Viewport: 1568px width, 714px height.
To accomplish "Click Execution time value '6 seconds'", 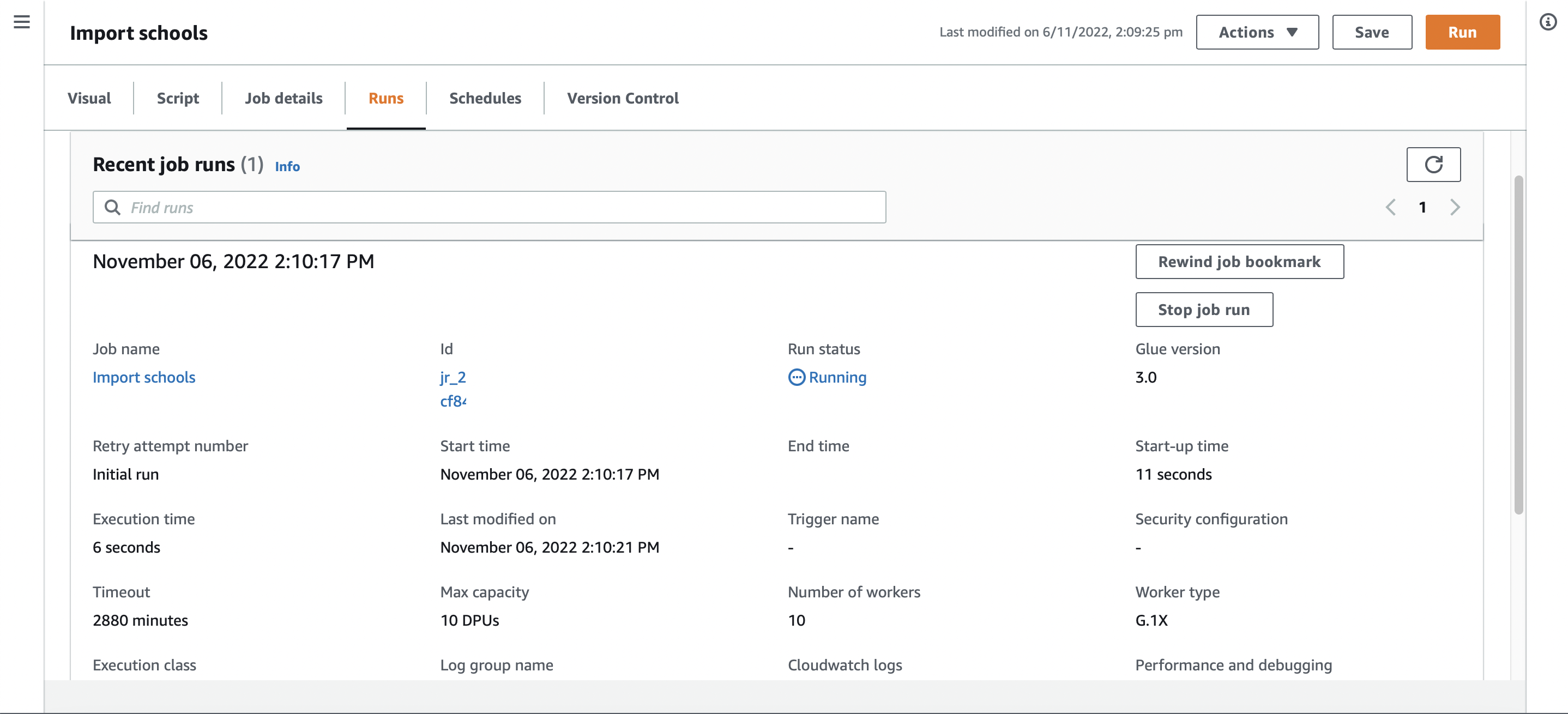I will [x=126, y=547].
